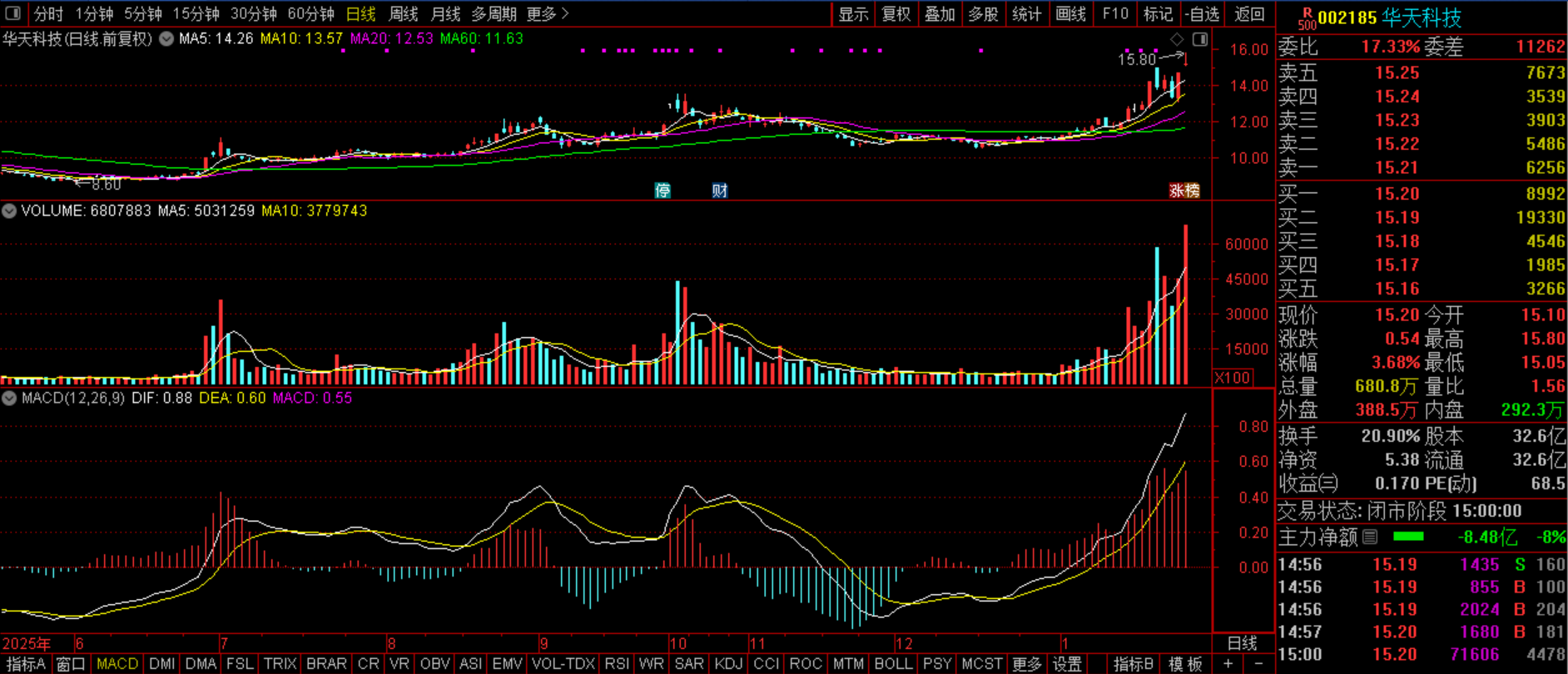Viewport: 1568px width, 674px height.
Task: Select the RSI indicator tab
Action: click(x=618, y=664)
